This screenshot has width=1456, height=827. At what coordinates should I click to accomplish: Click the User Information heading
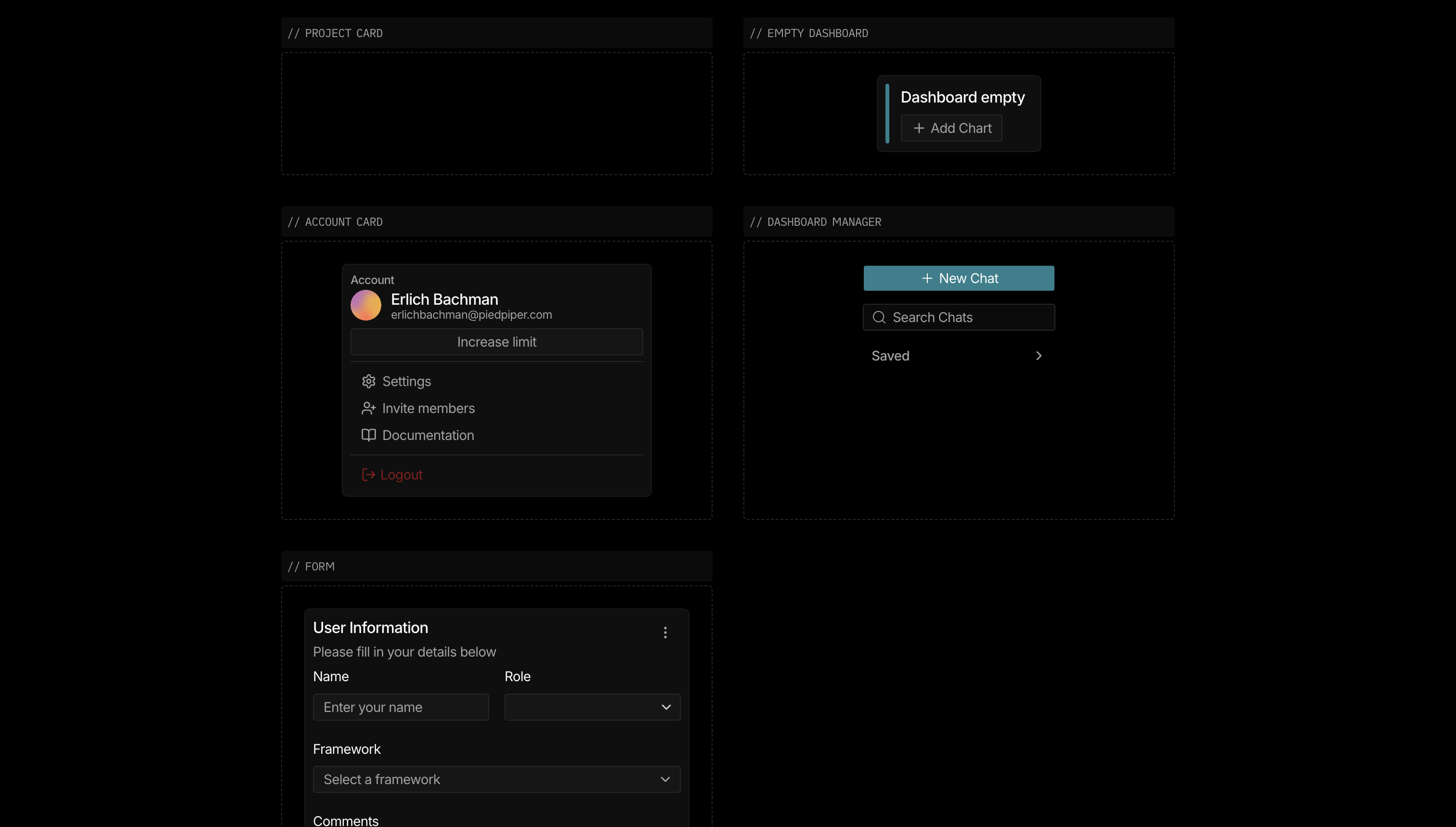[x=370, y=628]
